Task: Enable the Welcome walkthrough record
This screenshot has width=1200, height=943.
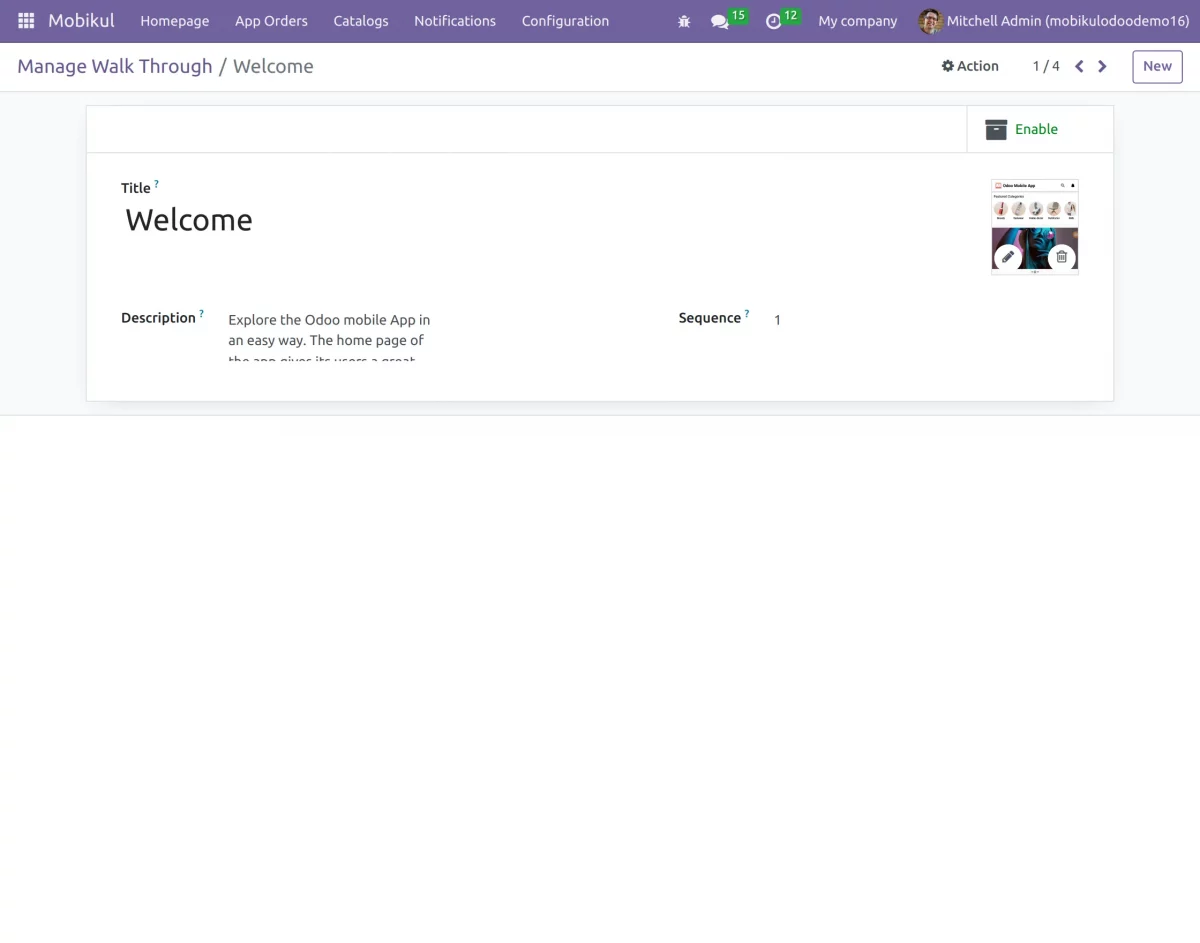Action: point(1036,129)
